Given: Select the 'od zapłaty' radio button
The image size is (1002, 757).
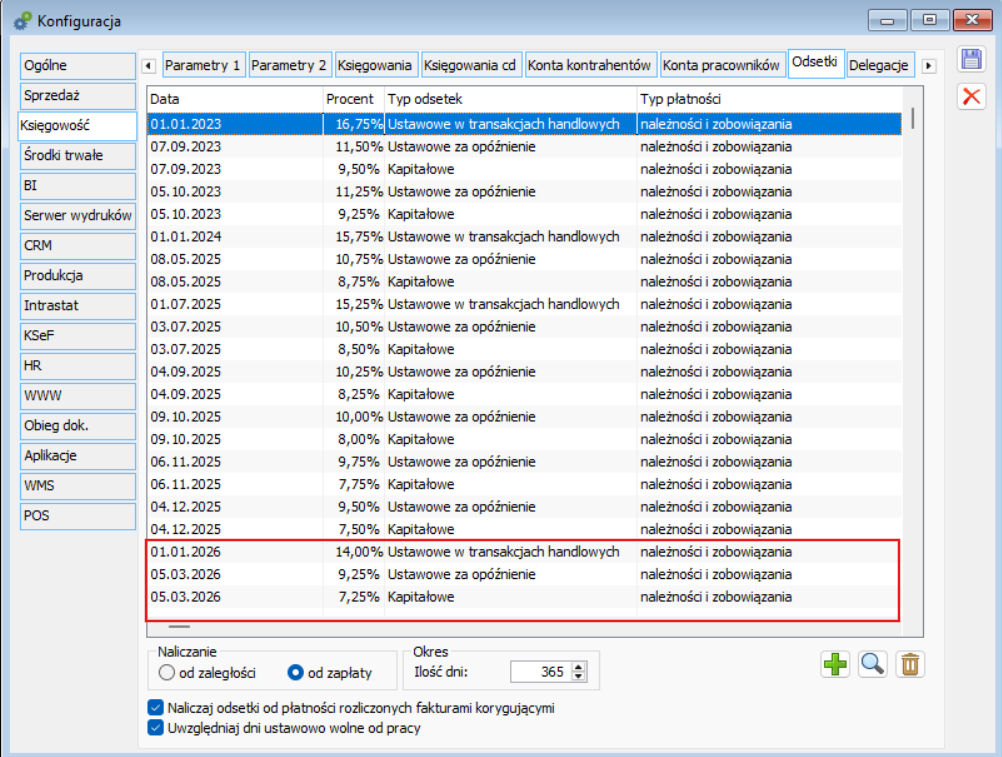Looking at the screenshot, I should 295,673.
